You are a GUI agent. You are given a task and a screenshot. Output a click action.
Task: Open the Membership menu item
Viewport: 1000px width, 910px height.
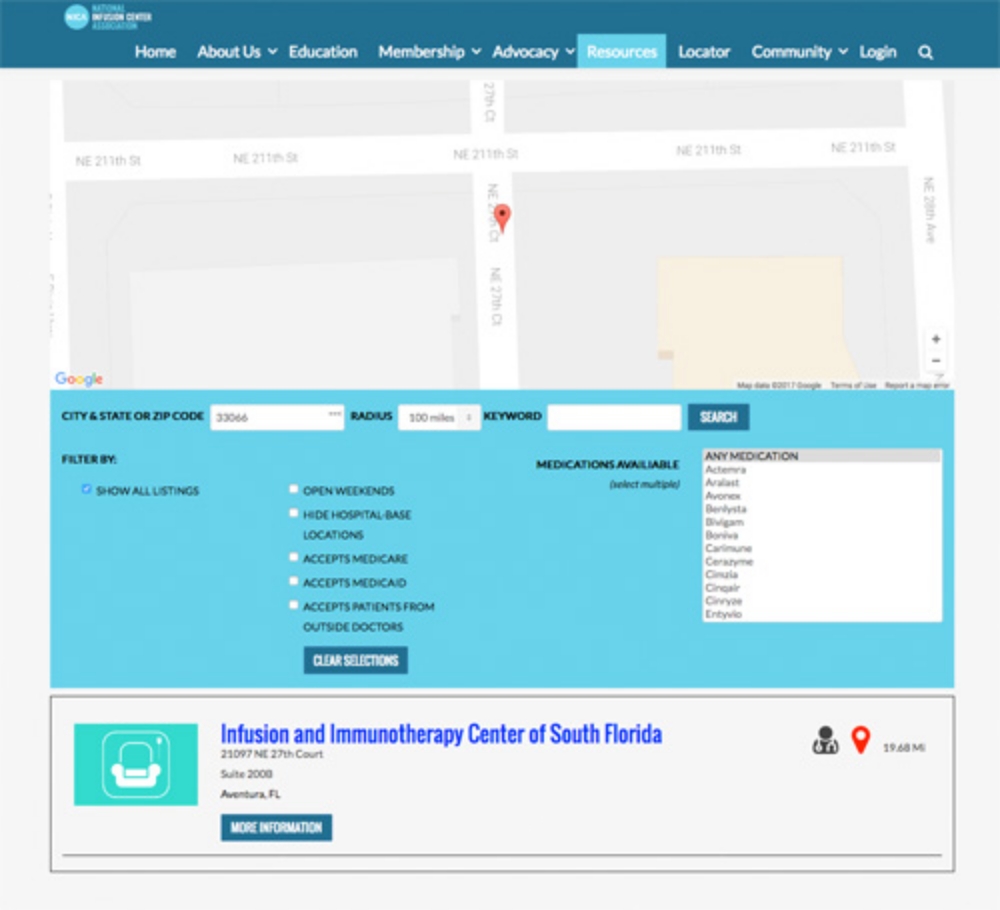click(x=421, y=52)
